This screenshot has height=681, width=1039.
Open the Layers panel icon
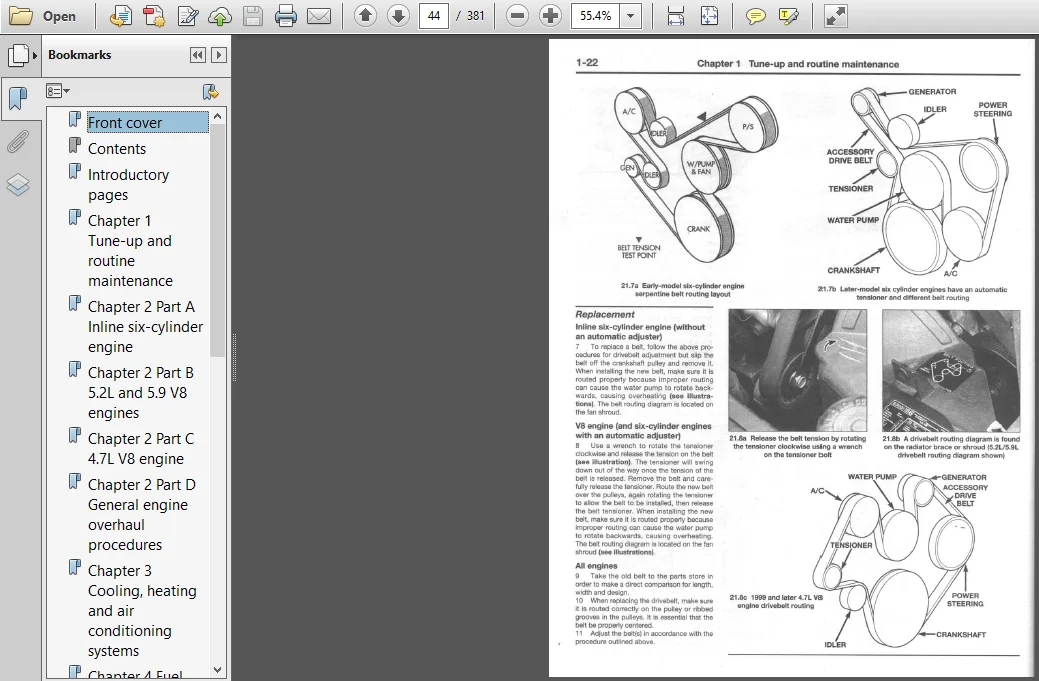(x=17, y=184)
